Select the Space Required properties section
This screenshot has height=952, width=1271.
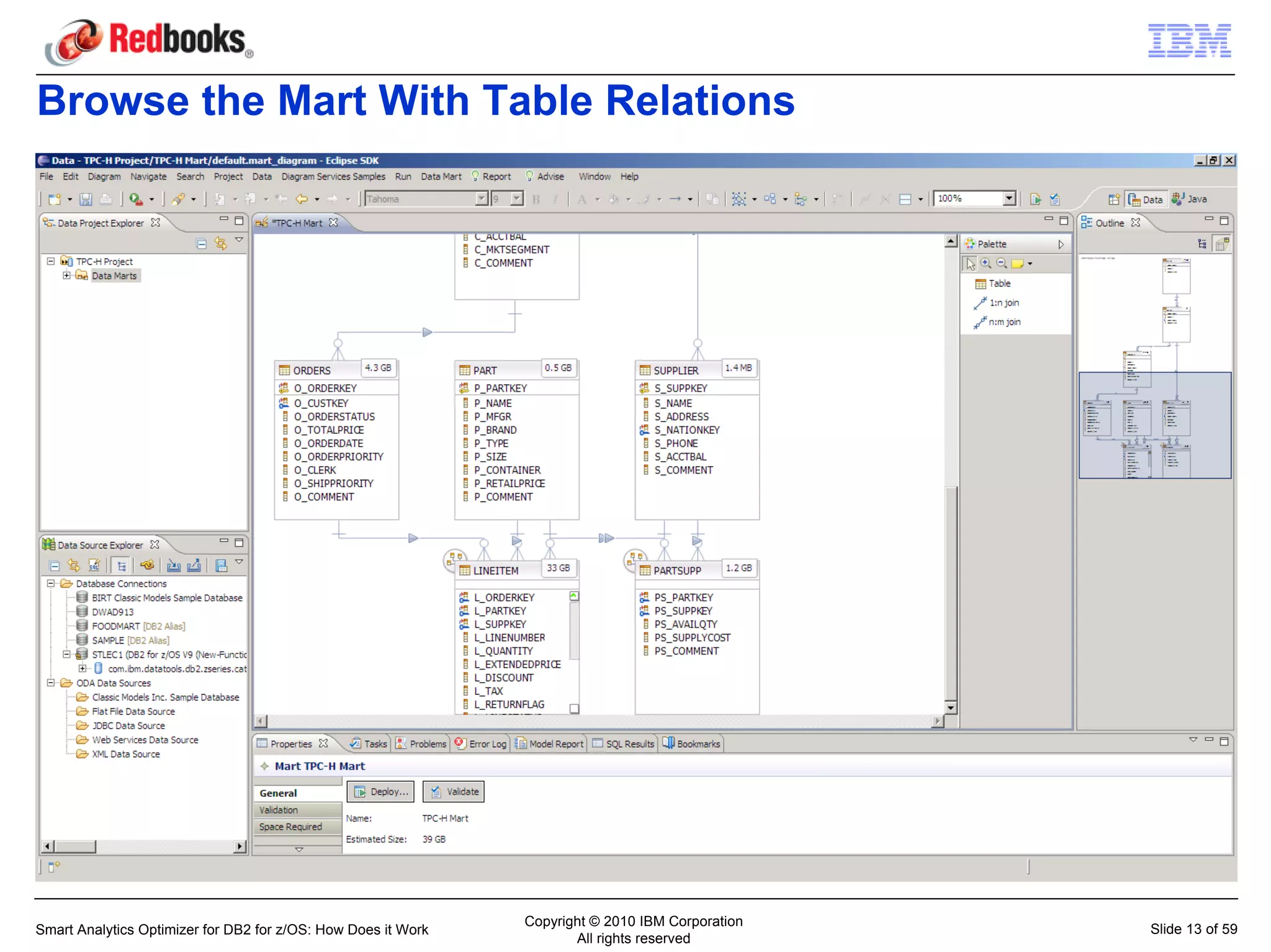[298, 827]
